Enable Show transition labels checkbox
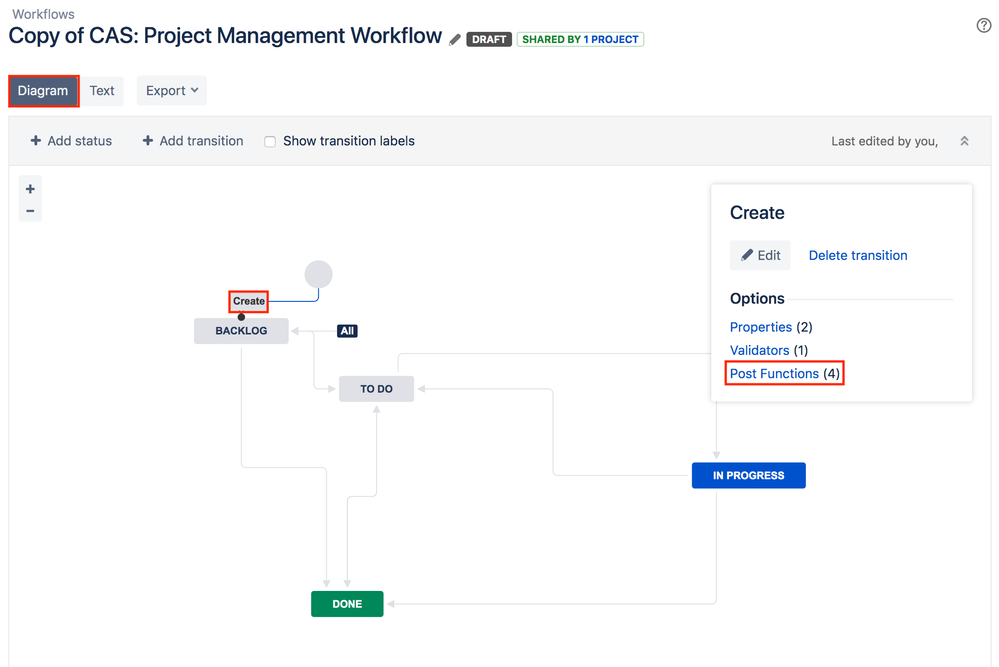The image size is (999, 667). click(x=270, y=141)
